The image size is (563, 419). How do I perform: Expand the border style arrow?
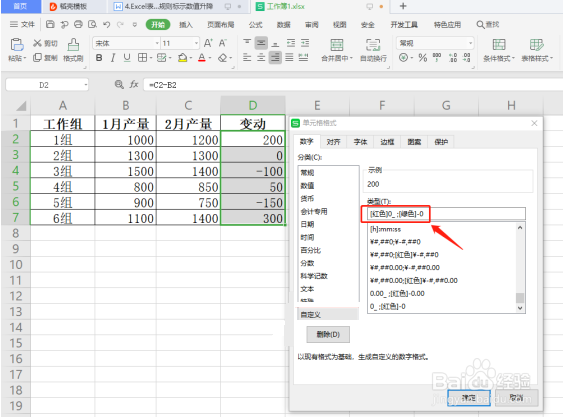(x=151, y=58)
